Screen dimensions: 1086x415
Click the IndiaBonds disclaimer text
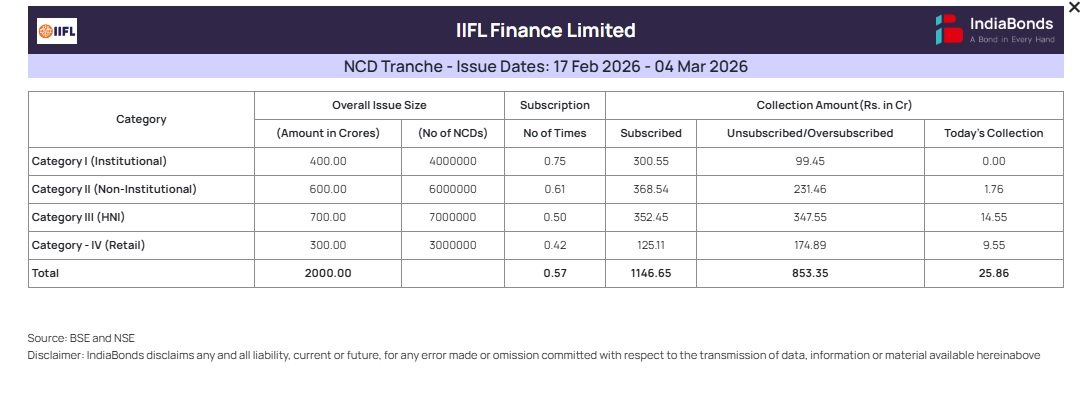(x=534, y=355)
